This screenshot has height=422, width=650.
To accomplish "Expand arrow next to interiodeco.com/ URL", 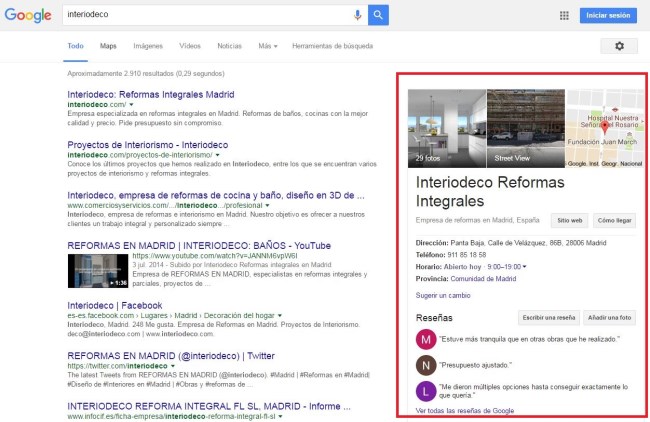I will pos(131,104).
